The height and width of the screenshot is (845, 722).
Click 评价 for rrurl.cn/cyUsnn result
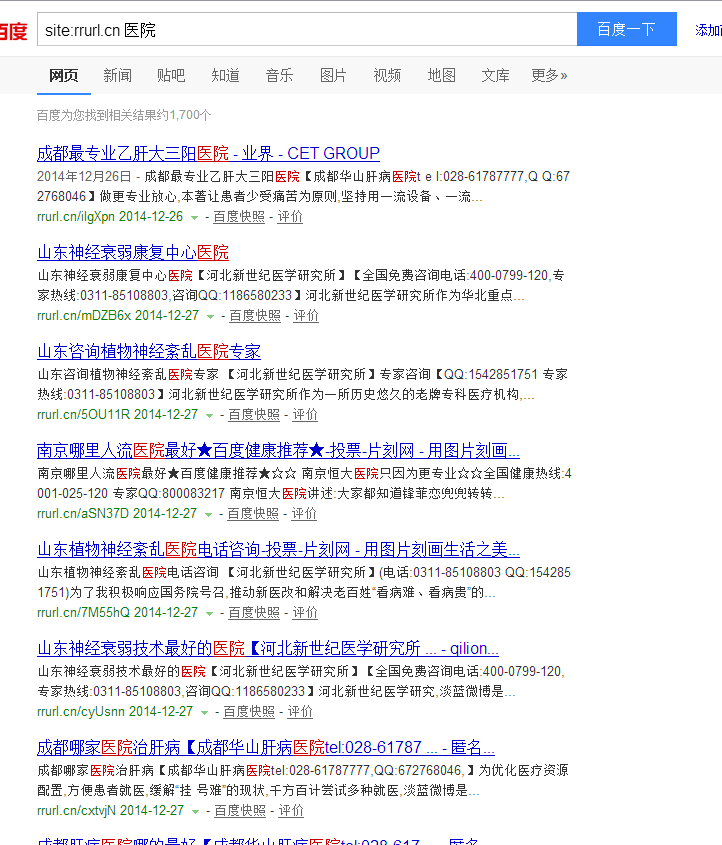click(x=300, y=712)
